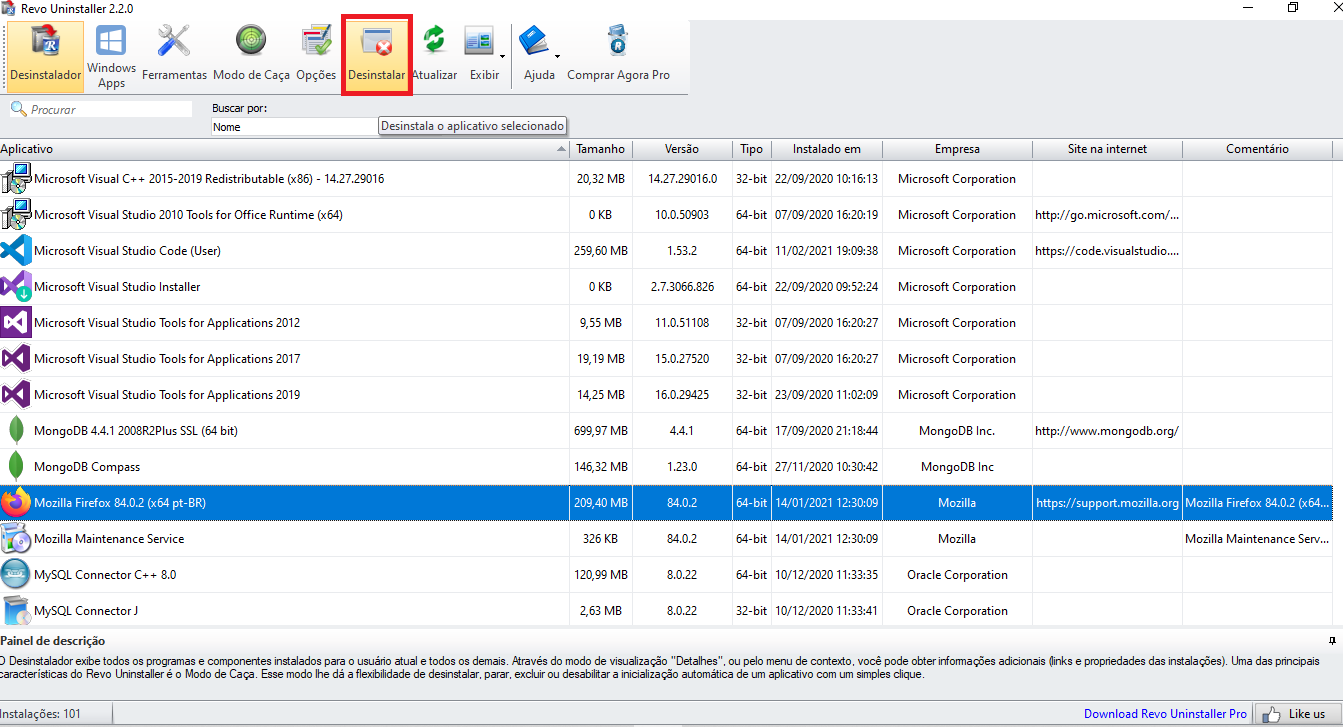
Task: Click version 14.27.29016.0 cell
Action: point(682,179)
